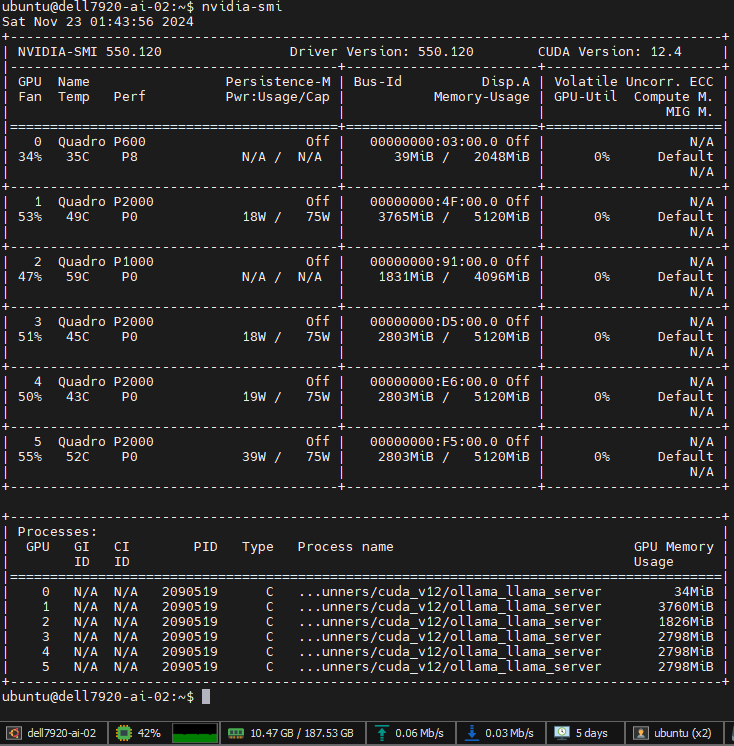Image resolution: width=734 pixels, height=746 pixels.
Task: Click the 59C temperature reading
Action: (78, 277)
